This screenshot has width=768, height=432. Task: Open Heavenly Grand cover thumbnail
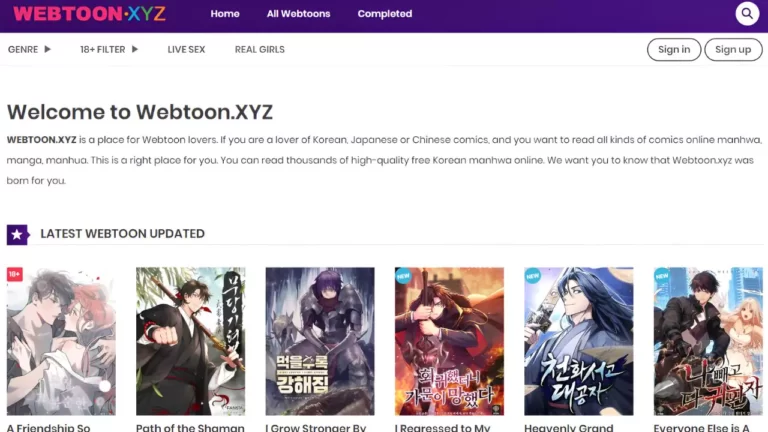pos(578,341)
